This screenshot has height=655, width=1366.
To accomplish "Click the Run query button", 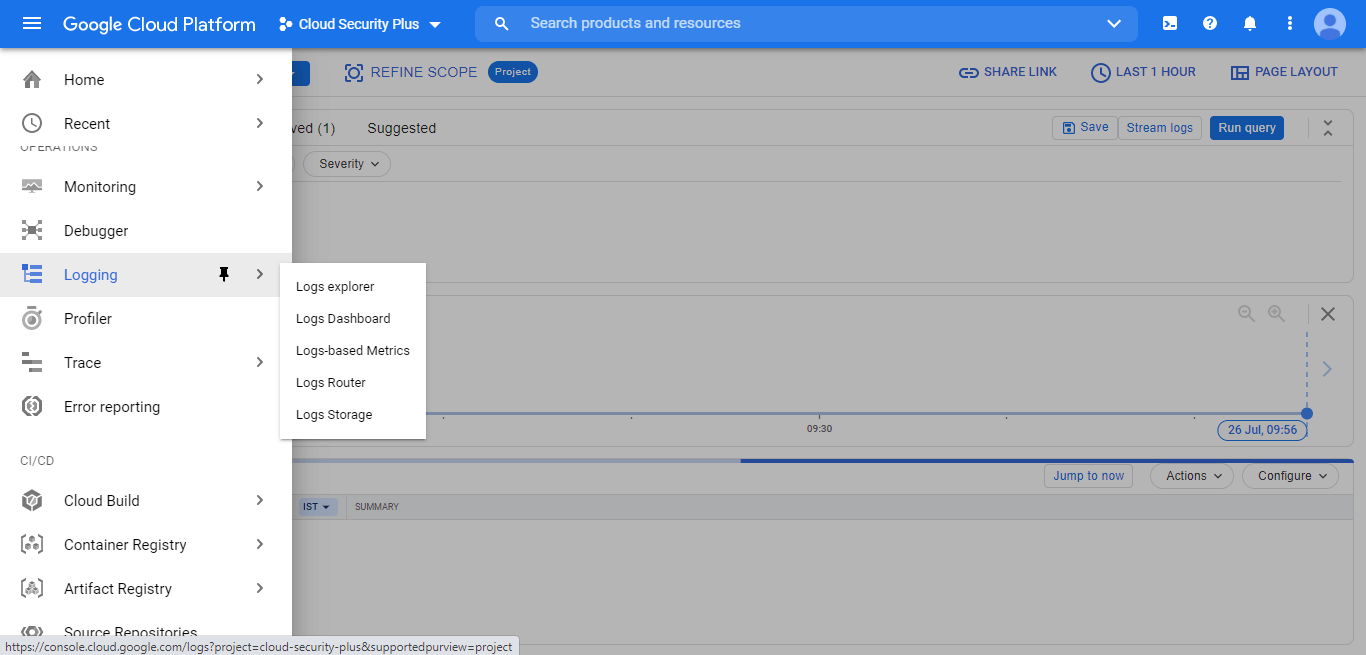I will 1247,128.
